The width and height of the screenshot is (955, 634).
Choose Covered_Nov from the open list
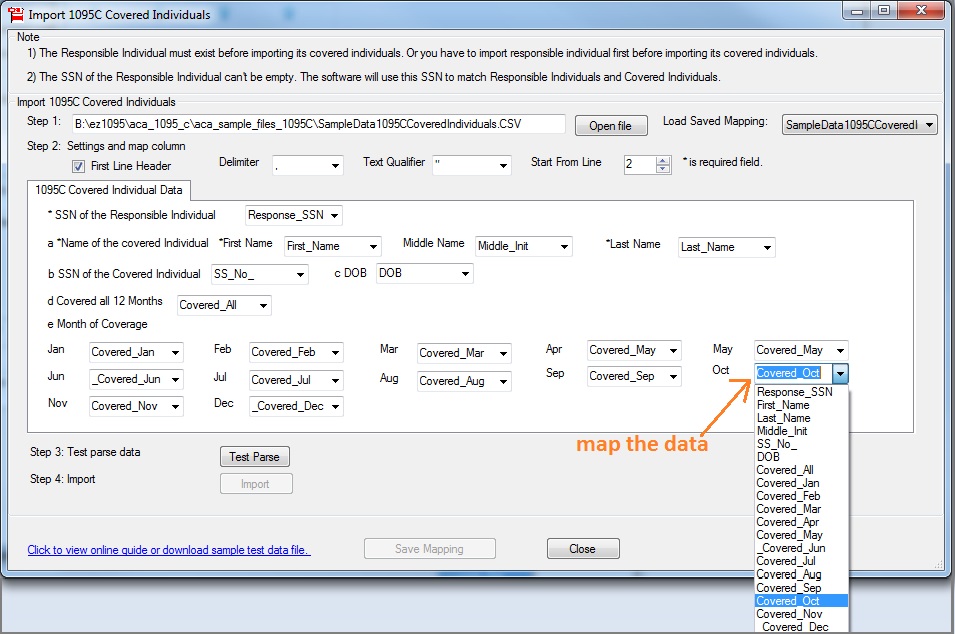tap(789, 614)
